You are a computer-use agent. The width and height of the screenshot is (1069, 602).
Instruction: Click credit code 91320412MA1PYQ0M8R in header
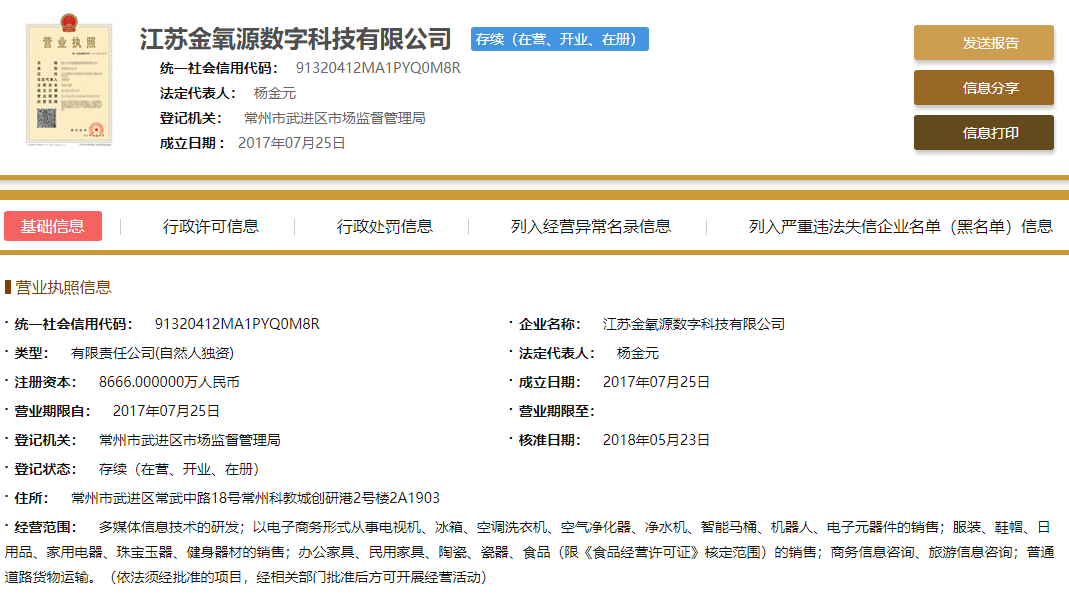[x=378, y=68]
